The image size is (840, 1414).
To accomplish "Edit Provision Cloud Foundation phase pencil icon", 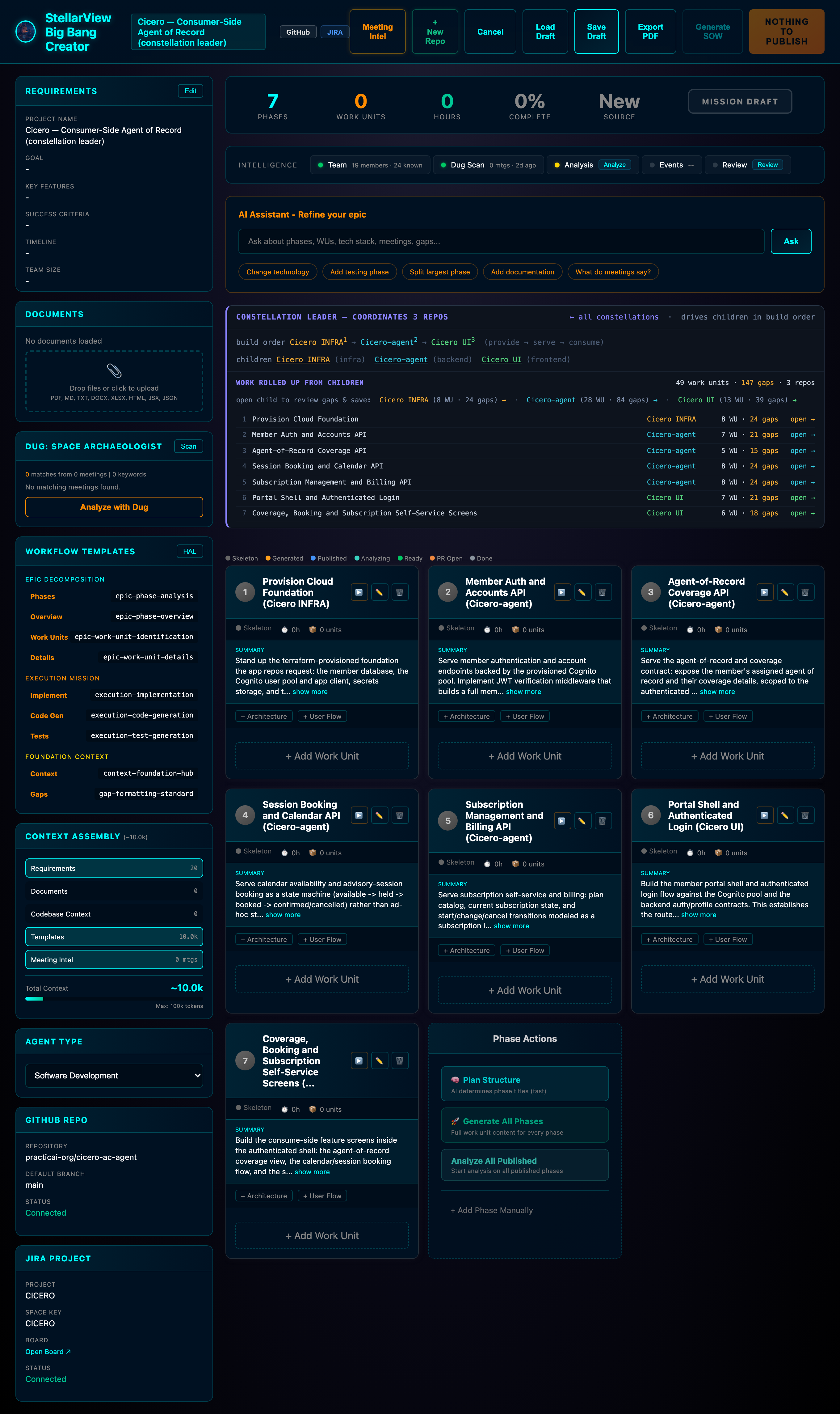I will 379,592.
